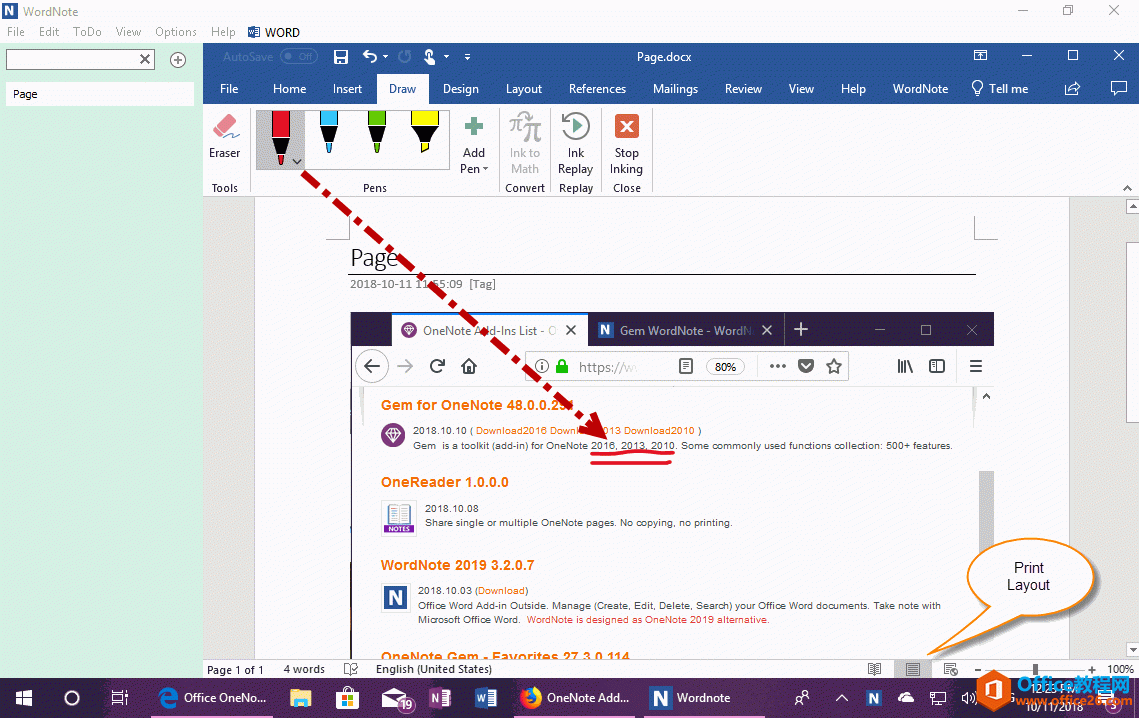Switch to the Review ribbon tab
Screen dimensions: 1139x718
[x=743, y=88]
